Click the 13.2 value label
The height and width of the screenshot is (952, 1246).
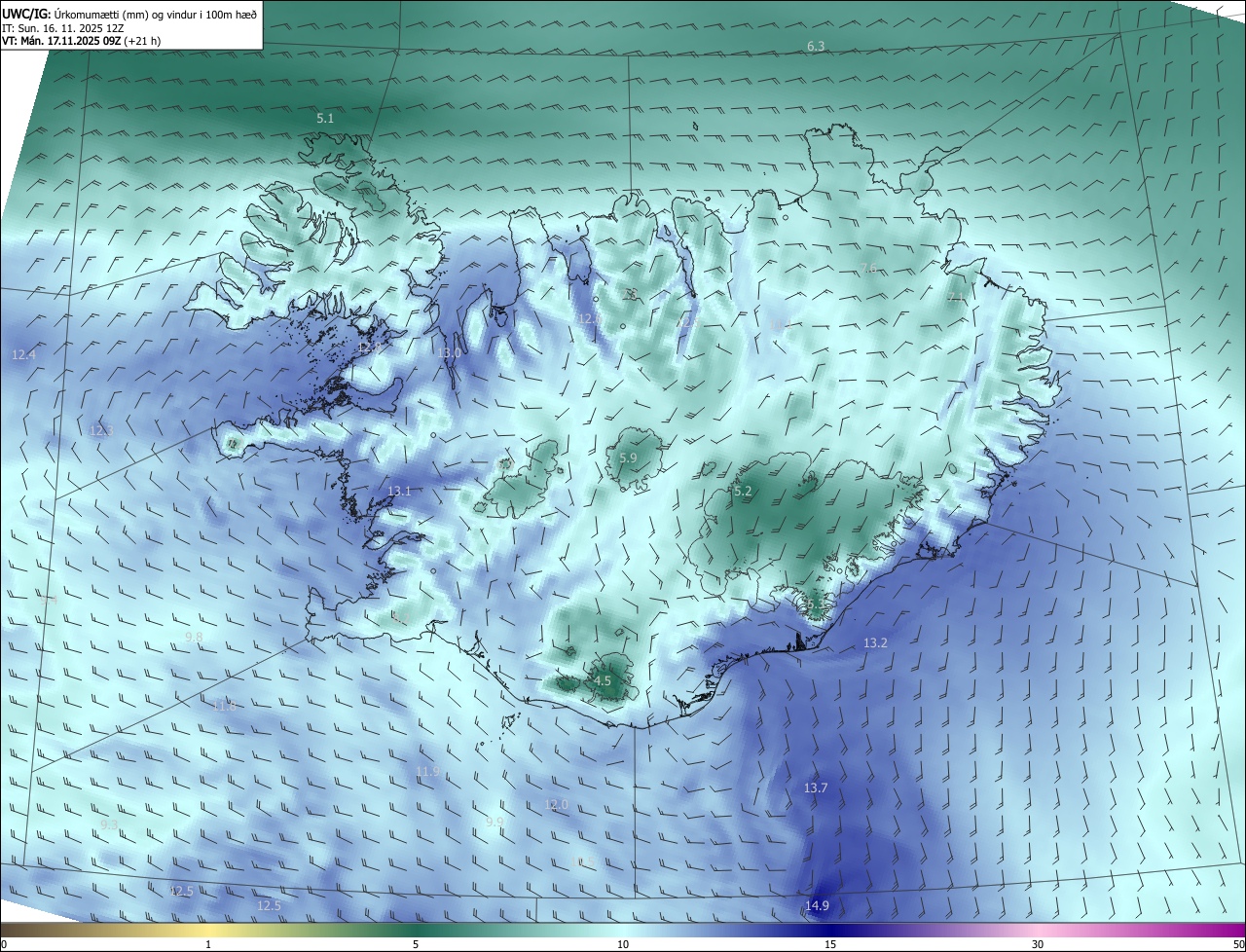click(875, 642)
